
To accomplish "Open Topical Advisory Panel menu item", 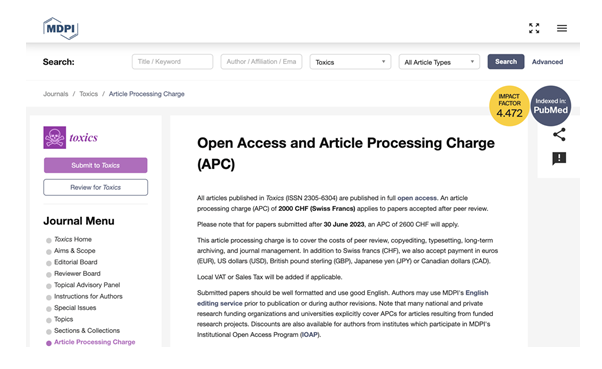I will (87, 285).
